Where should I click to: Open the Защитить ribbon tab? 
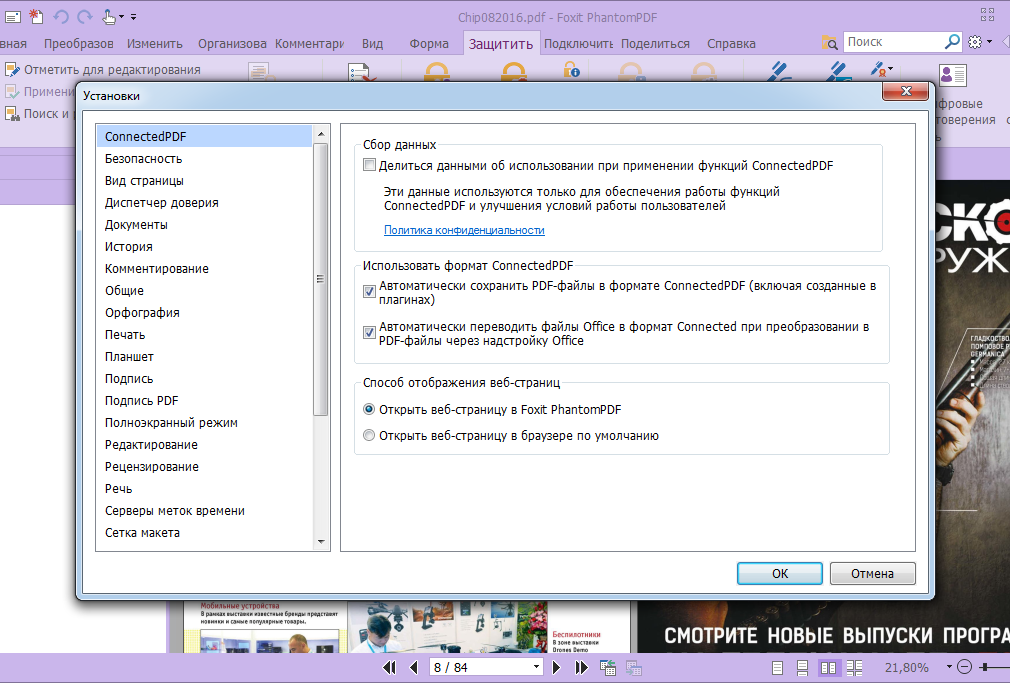500,44
